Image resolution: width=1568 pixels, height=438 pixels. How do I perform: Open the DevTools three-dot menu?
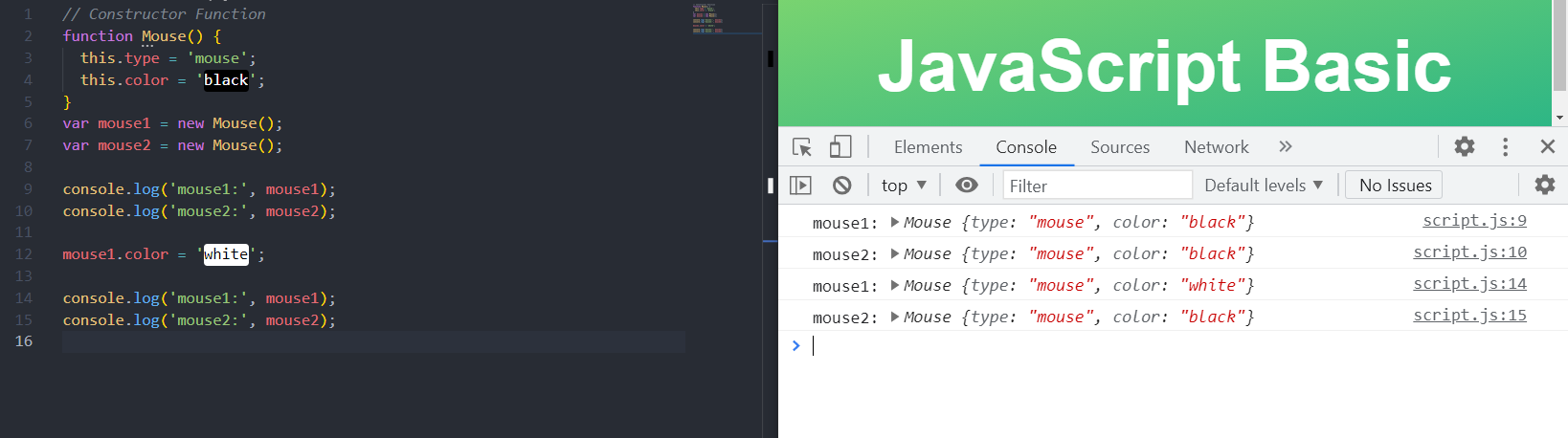pos(1506,146)
